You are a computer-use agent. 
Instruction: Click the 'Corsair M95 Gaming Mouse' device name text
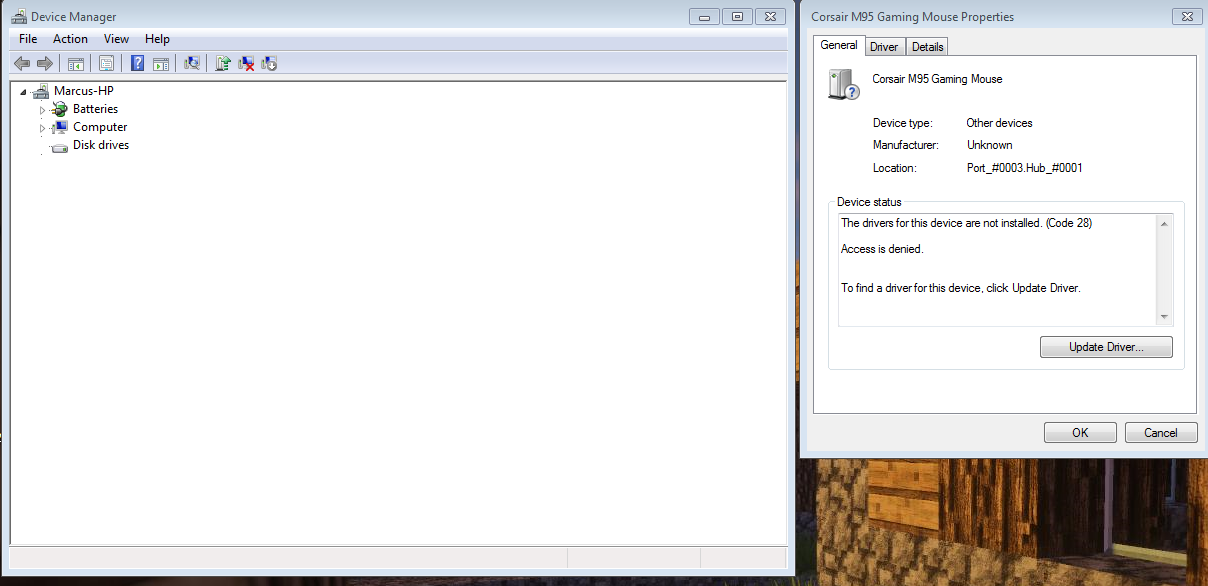click(x=937, y=79)
